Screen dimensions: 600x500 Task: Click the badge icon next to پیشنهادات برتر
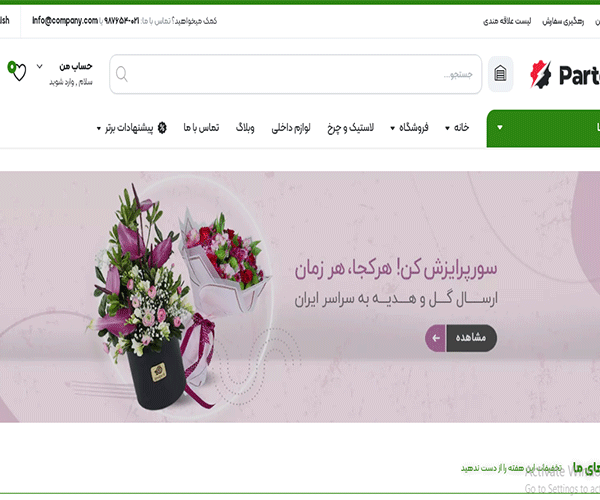click(162, 127)
